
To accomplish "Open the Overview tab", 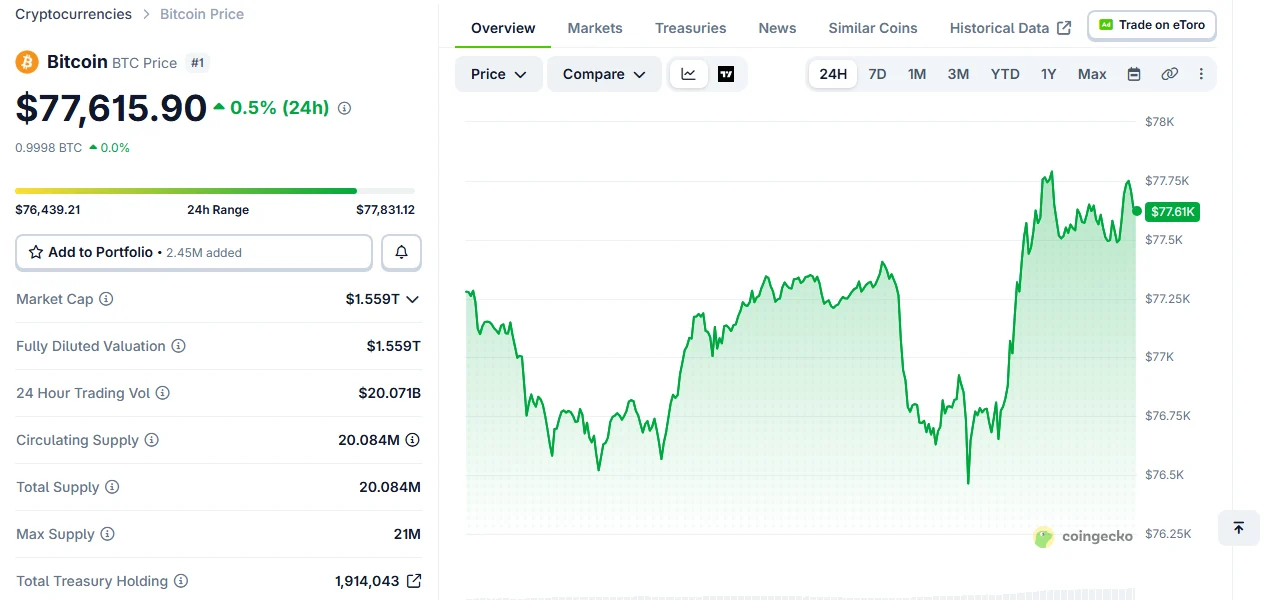I will 503,28.
